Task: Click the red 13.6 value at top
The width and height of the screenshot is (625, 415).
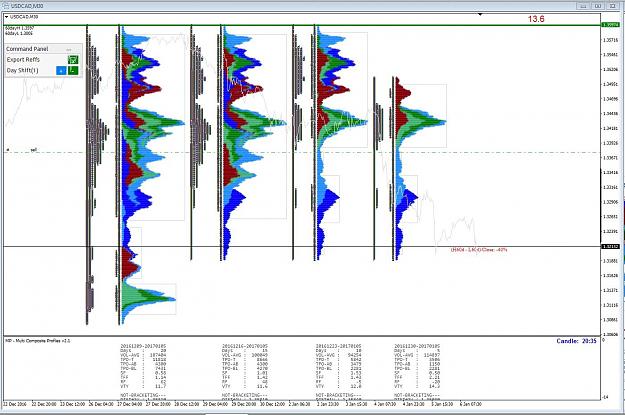Action: point(536,19)
